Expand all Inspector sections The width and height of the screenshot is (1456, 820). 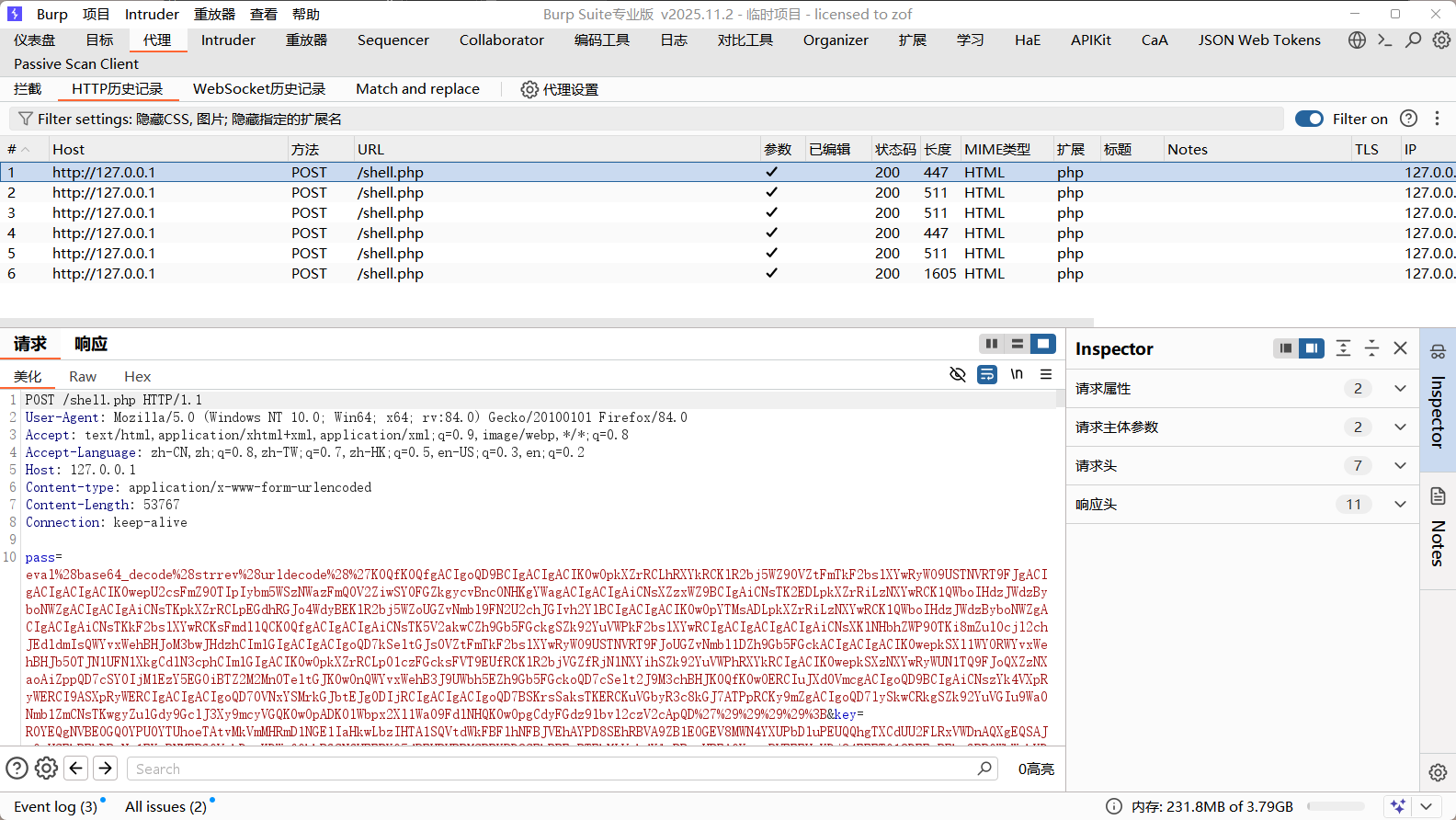(1343, 348)
